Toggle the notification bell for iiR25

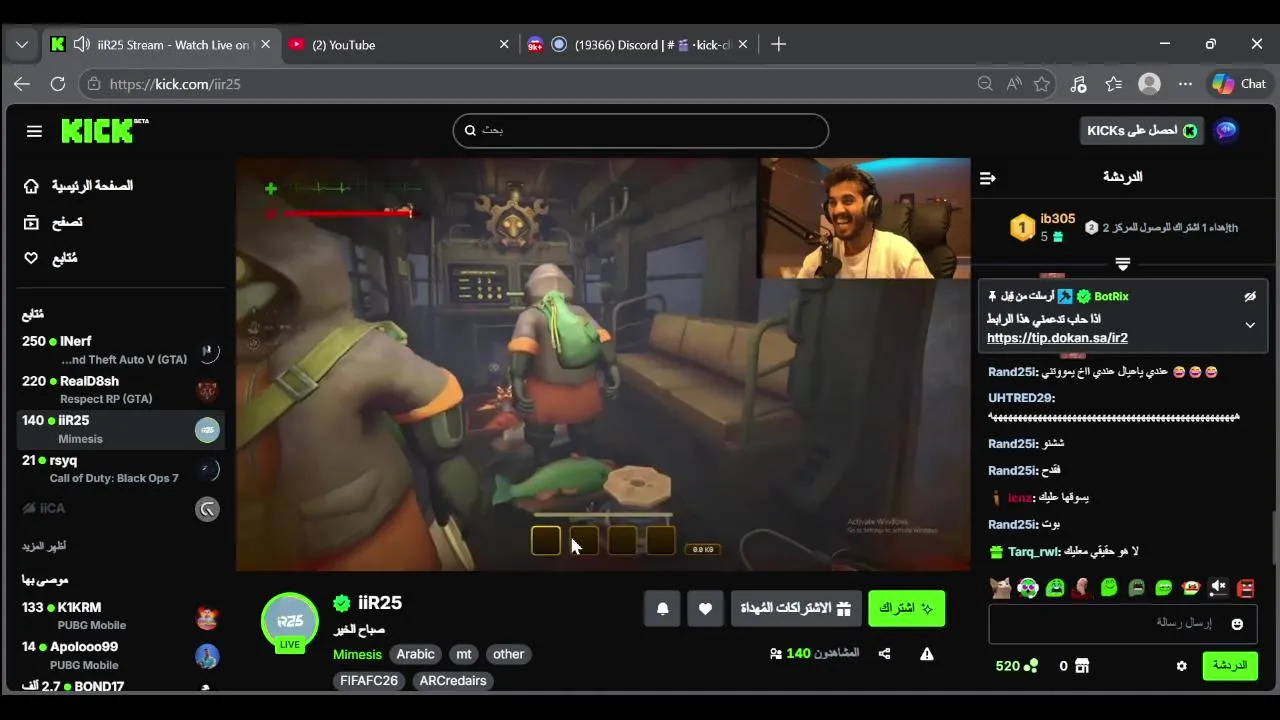(662, 608)
